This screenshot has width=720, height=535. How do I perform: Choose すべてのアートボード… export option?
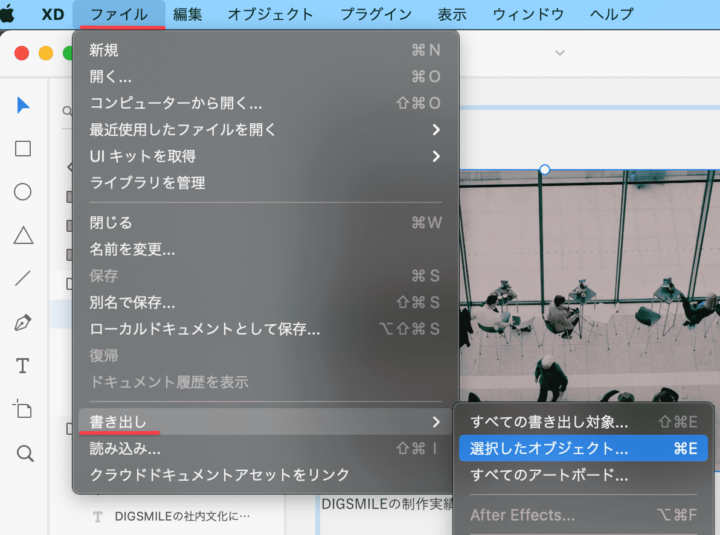click(x=583, y=475)
